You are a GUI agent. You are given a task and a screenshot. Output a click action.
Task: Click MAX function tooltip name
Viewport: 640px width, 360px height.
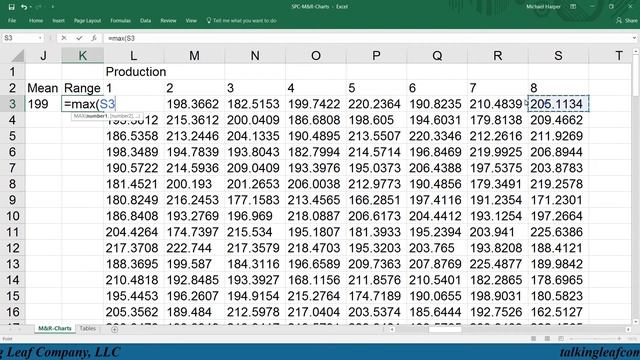pyautogui.click(x=79, y=116)
